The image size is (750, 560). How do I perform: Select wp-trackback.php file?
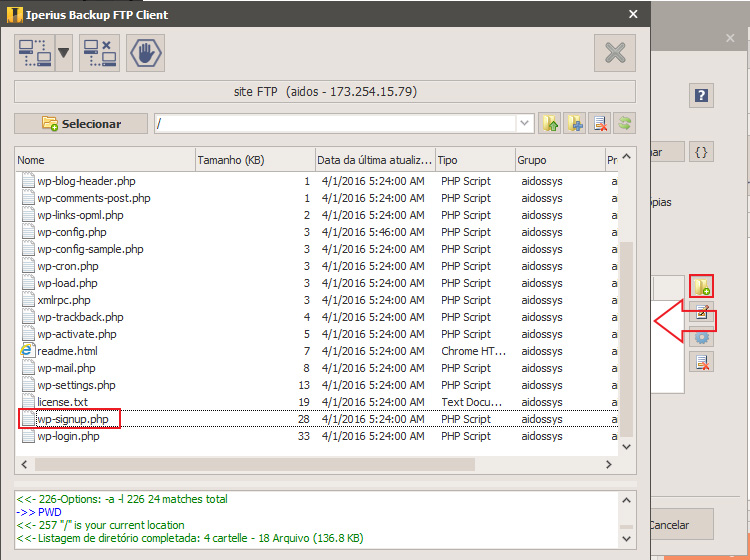80,317
